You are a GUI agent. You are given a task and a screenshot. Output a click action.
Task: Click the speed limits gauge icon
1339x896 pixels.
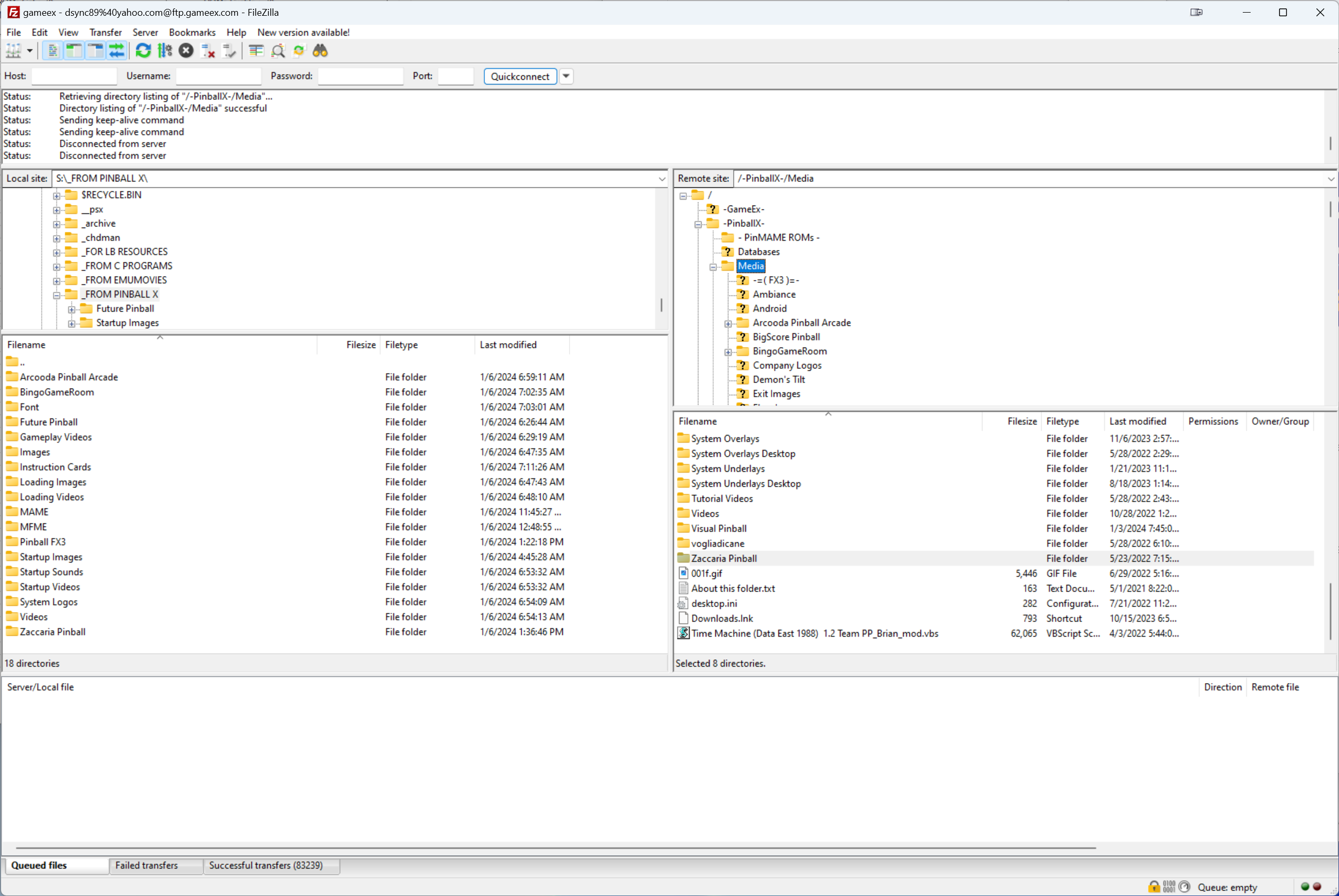click(1184, 887)
